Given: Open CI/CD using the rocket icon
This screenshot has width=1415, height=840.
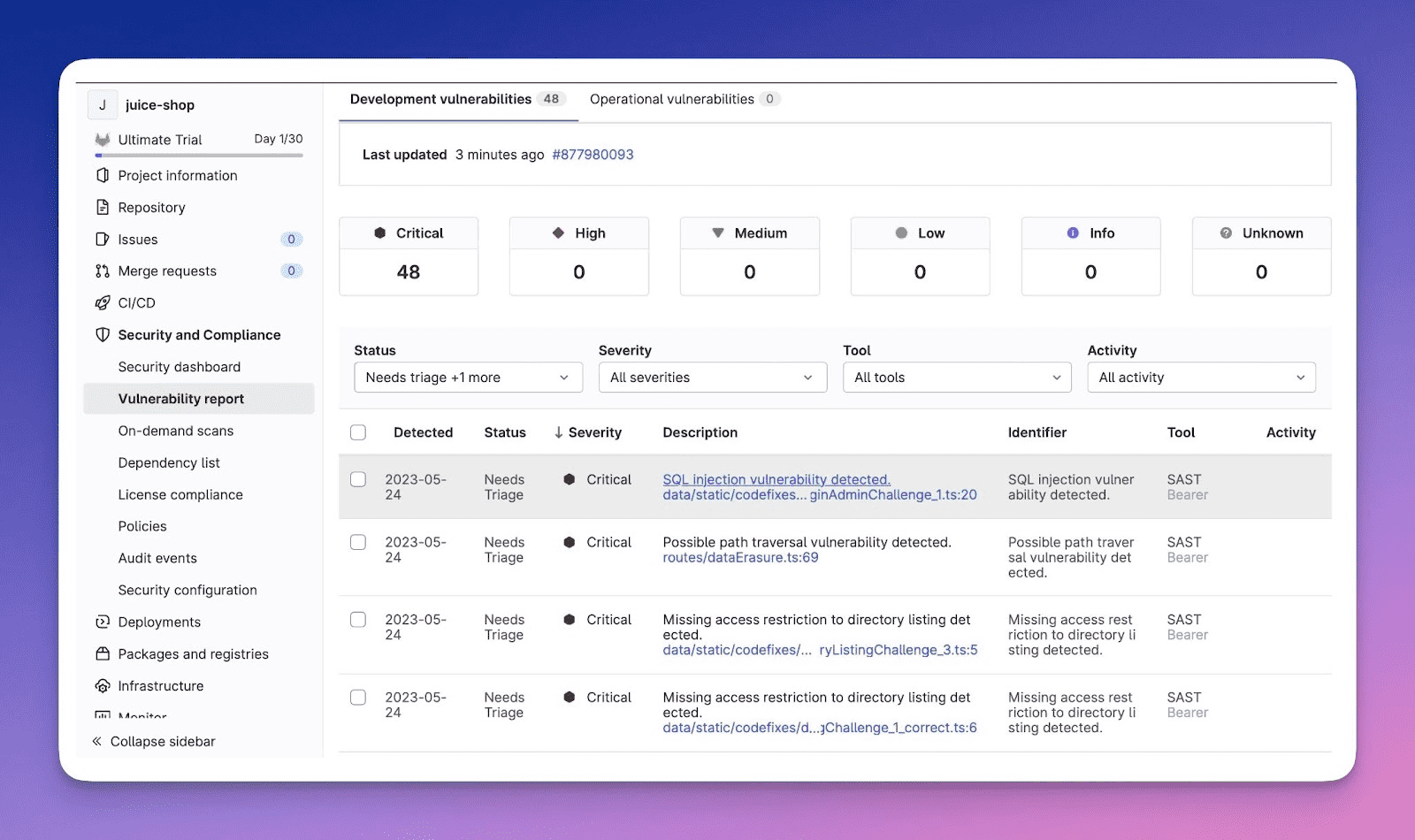Looking at the screenshot, I should click(x=103, y=302).
